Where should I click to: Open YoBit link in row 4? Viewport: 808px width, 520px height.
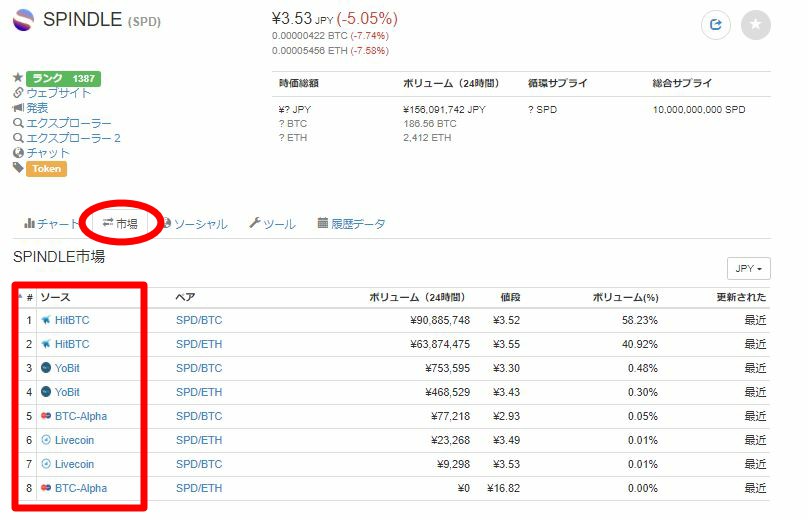click(68, 392)
